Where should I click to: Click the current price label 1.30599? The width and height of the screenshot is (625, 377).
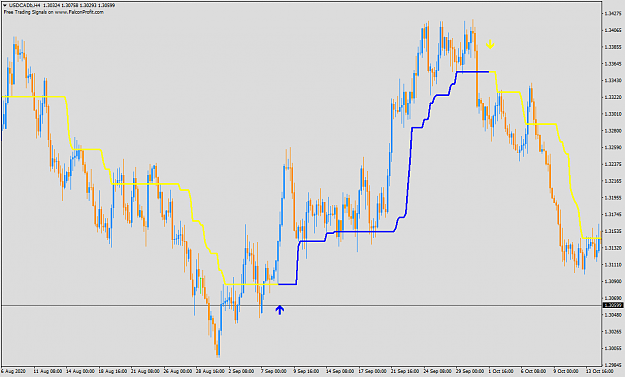(613, 305)
